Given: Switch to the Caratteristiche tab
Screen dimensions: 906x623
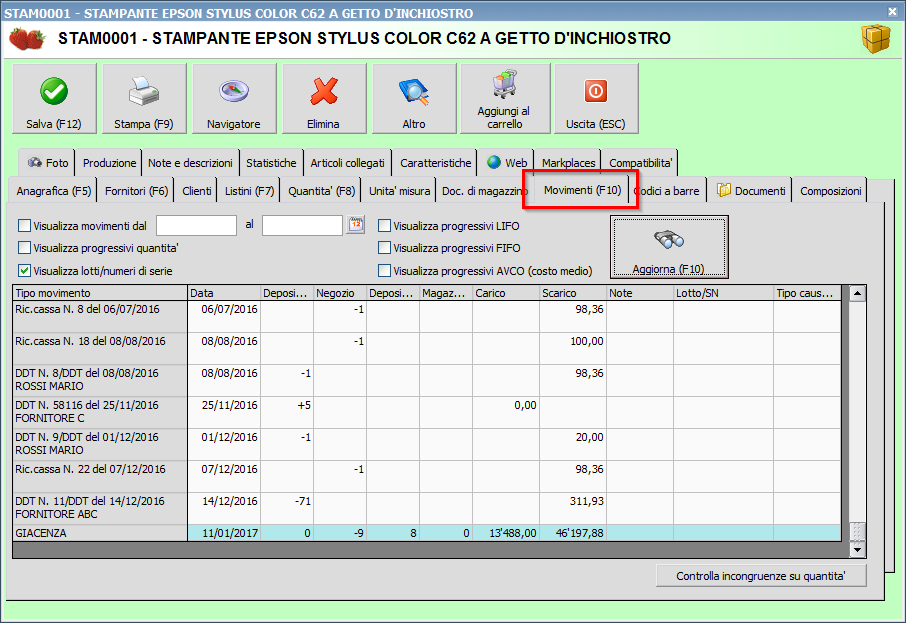Looking at the screenshot, I should point(436,163).
